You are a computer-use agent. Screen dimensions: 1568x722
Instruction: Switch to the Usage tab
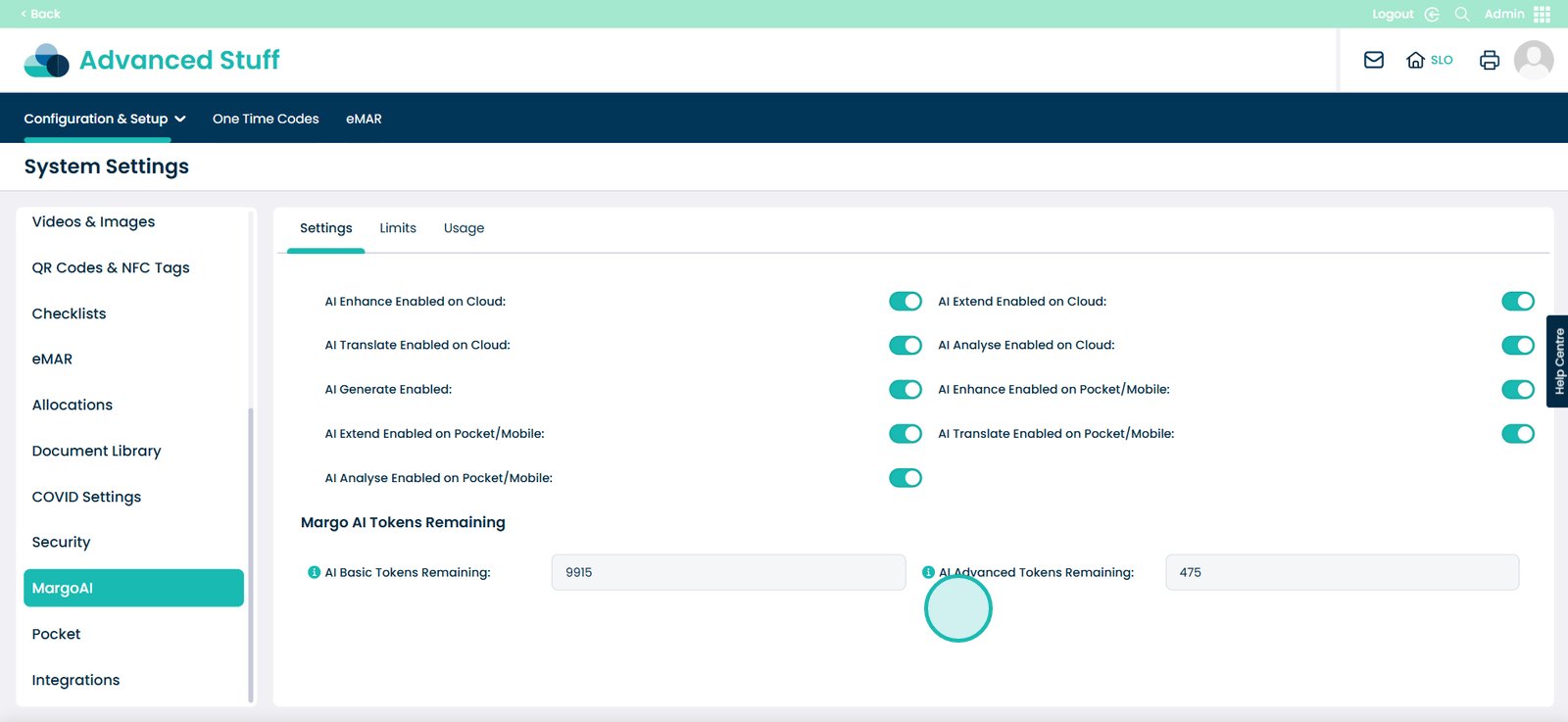pos(464,228)
